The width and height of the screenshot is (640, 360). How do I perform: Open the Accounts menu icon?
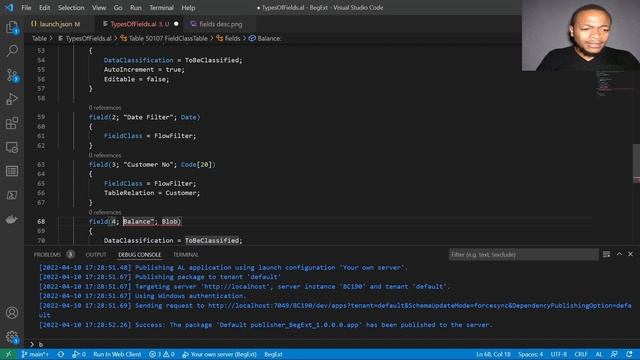(x=12, y=313)
